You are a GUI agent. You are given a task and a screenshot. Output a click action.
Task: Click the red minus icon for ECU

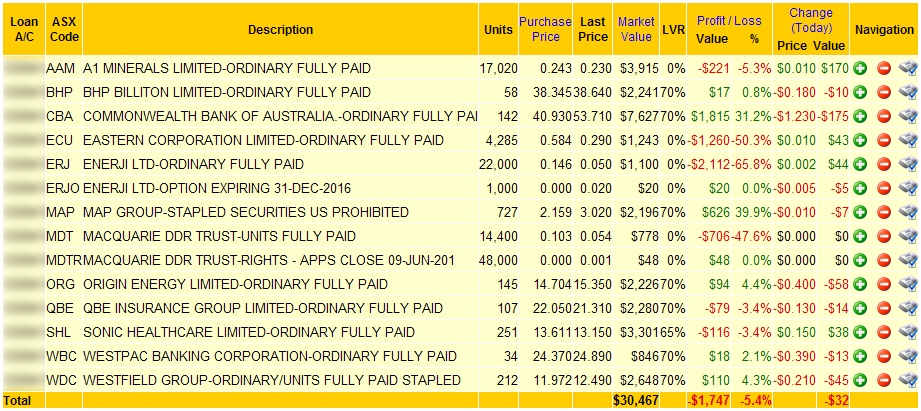(x=884, y=140)
